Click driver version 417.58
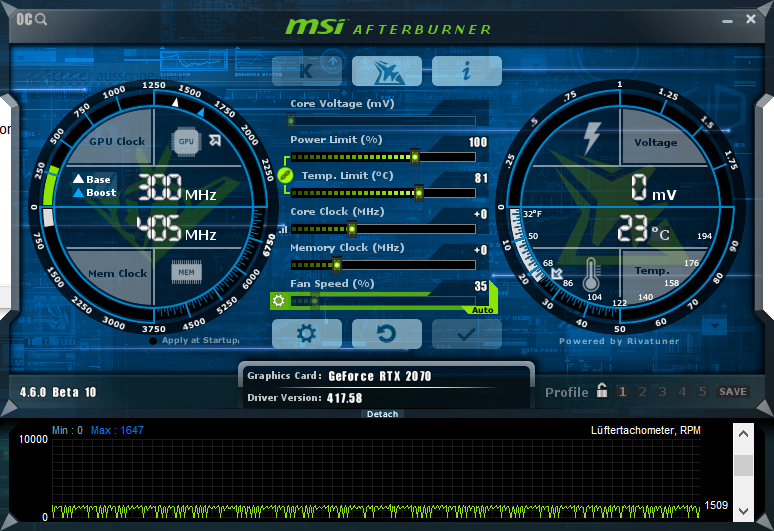774x531 pixels. (345, 398)
